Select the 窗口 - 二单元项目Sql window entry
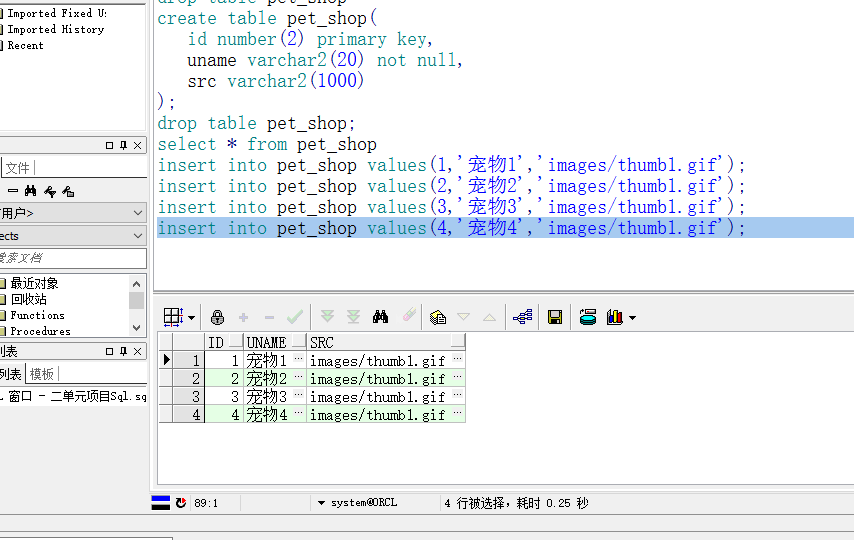The height and width of the screenshot is (540, 854). [77, 396]
